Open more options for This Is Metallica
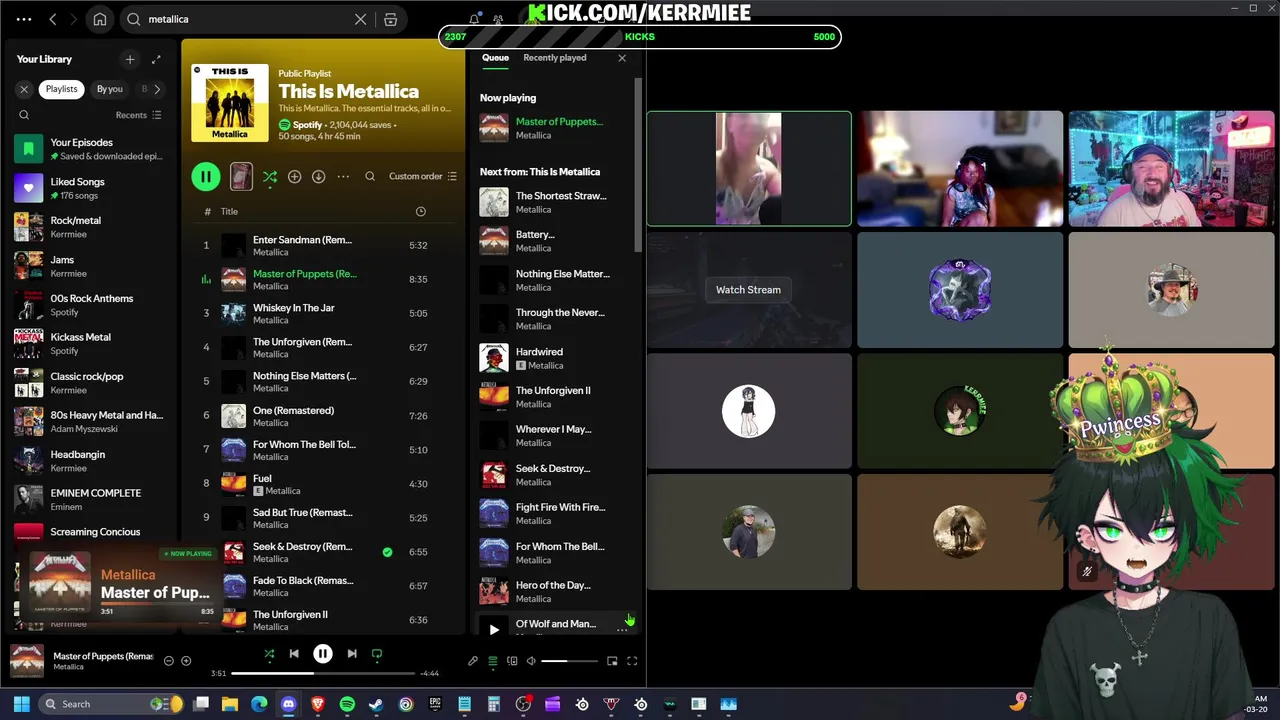This screenshot has width=1280, height=720. click(343, 176)
